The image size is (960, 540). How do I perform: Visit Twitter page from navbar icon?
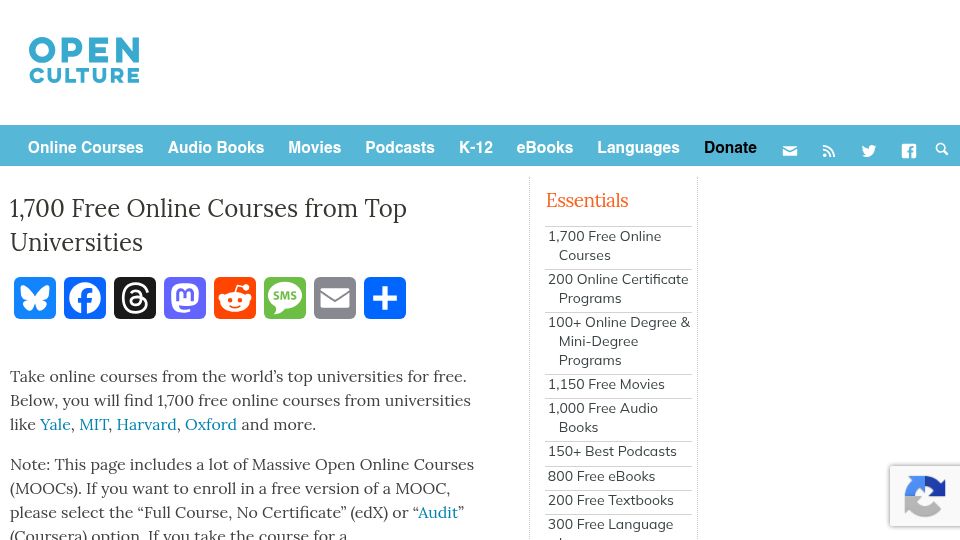[869, 151]
